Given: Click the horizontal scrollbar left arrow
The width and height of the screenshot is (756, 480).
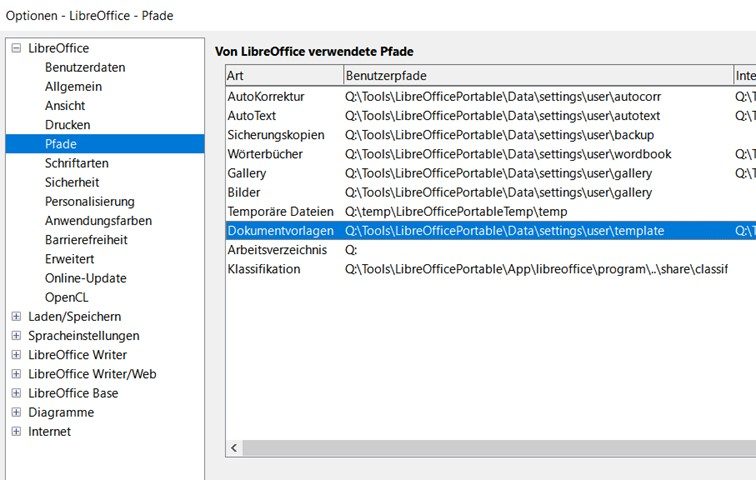Looking at the screenshot, I should 235,449.
